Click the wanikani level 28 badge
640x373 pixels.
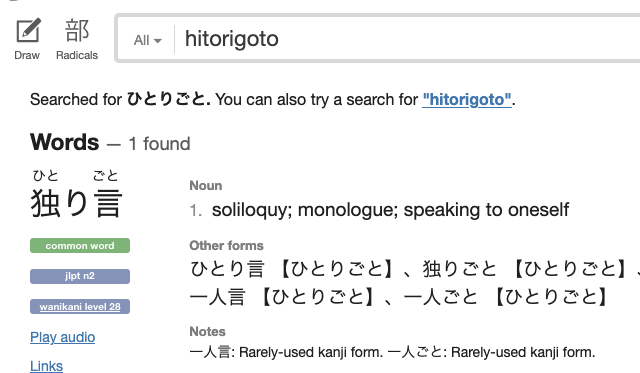coord(80,306)
